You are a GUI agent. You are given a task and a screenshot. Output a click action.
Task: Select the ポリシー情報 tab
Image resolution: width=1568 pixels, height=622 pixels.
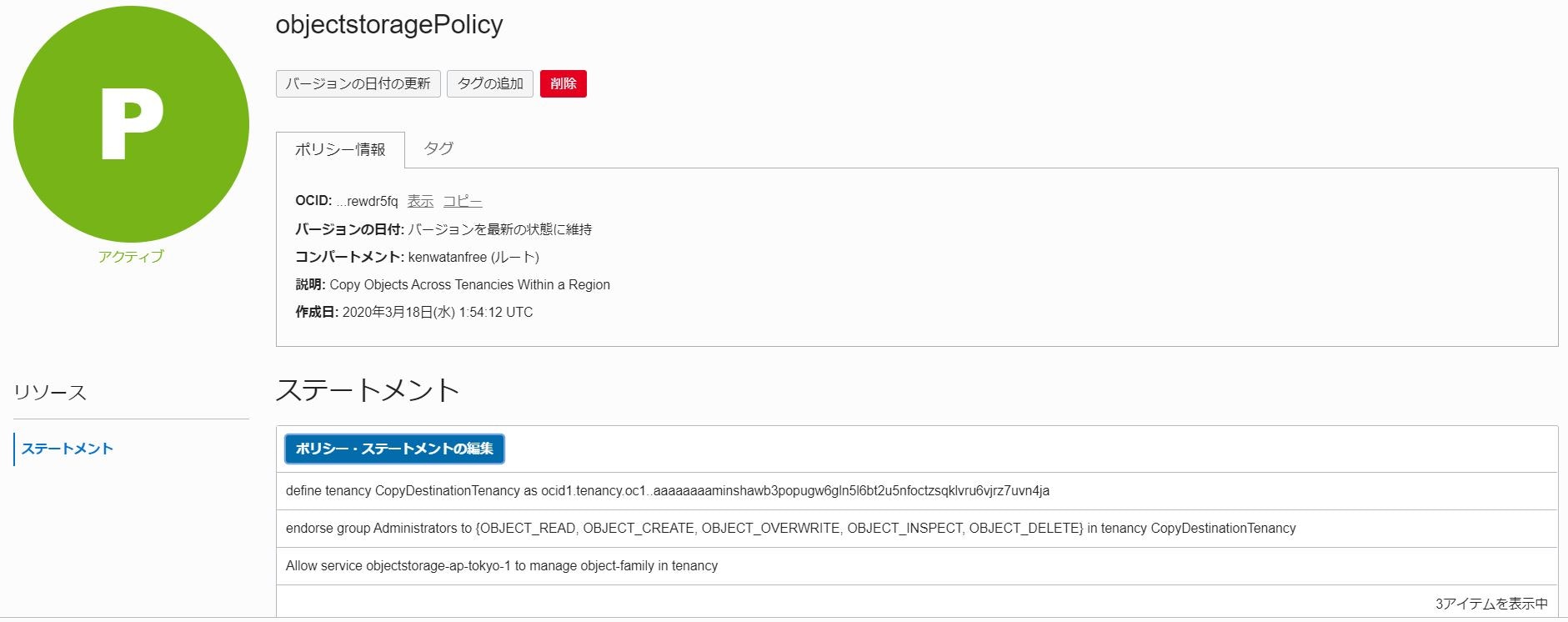click(340, 149)
